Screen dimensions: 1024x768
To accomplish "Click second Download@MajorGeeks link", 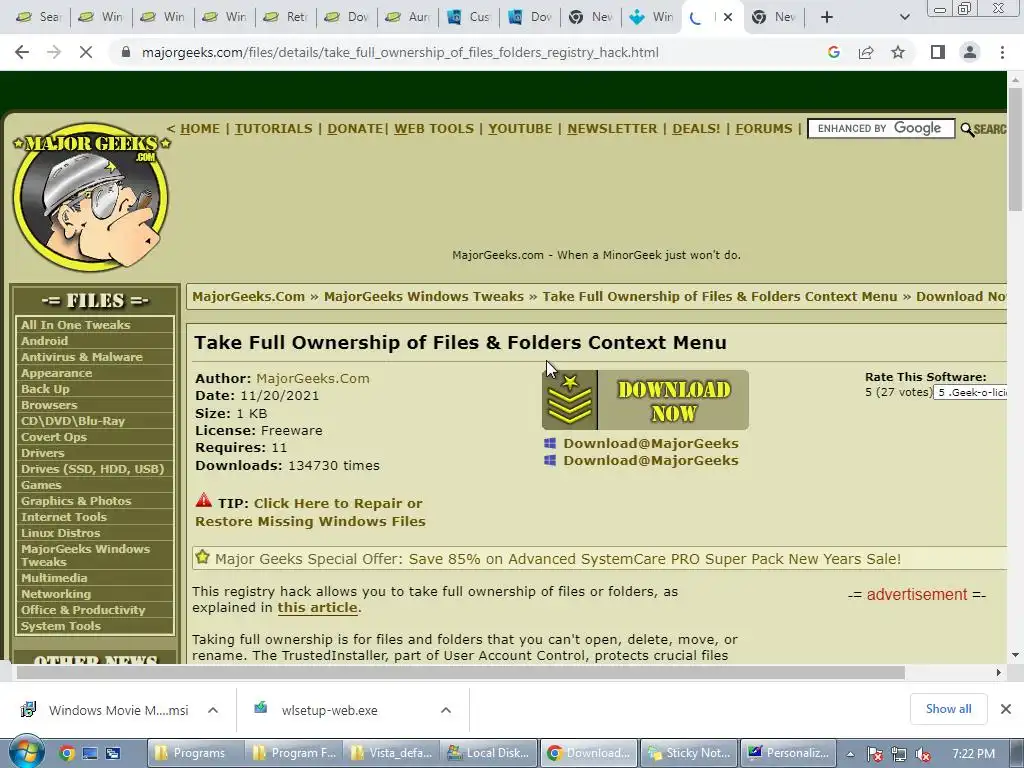I will pos(651,460).
